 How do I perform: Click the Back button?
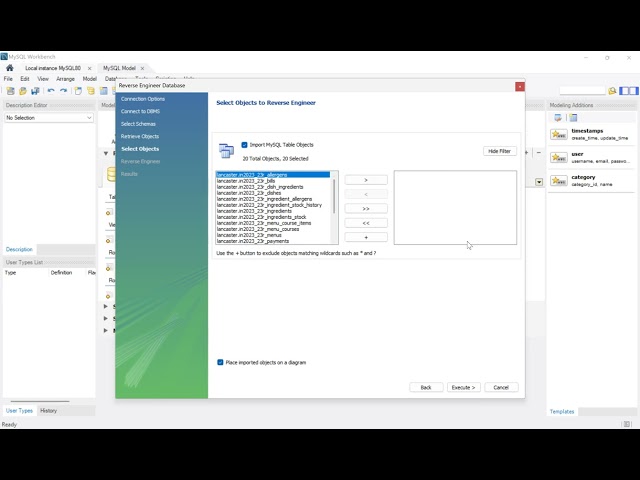pyautogui.click(x=425, y=387)
